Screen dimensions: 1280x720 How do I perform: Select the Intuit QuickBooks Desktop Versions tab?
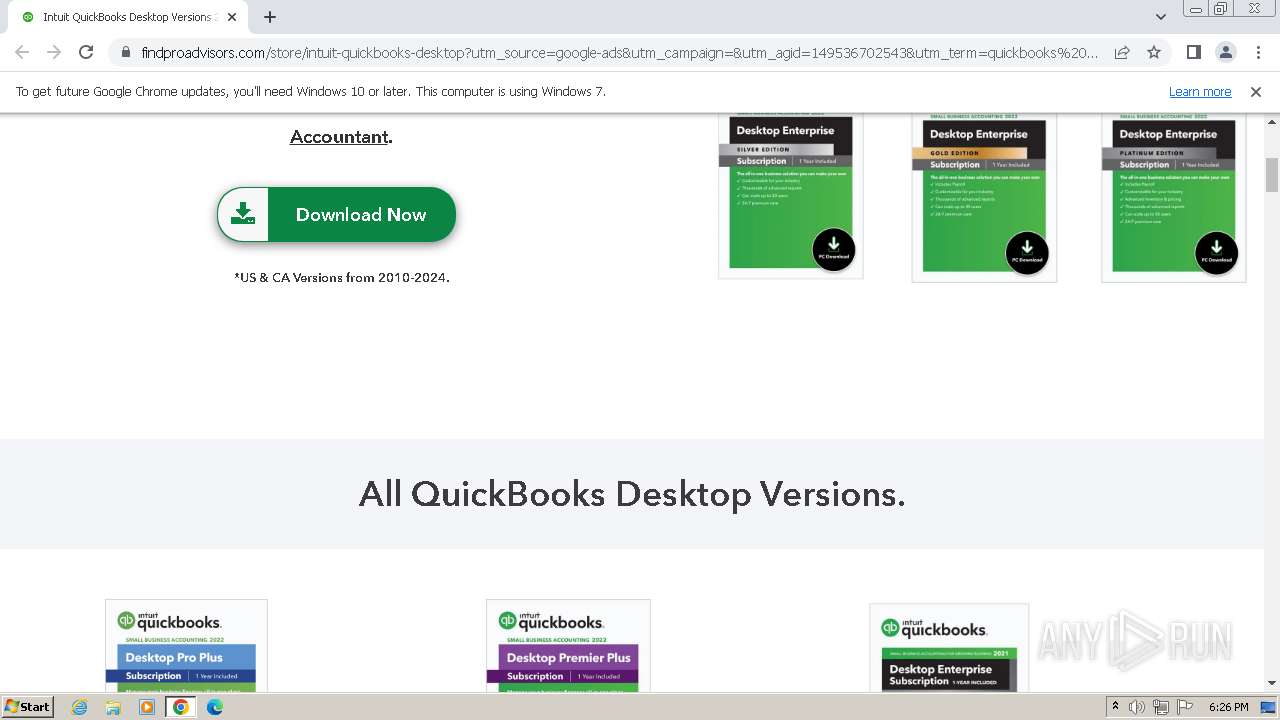tap(127, 17)
